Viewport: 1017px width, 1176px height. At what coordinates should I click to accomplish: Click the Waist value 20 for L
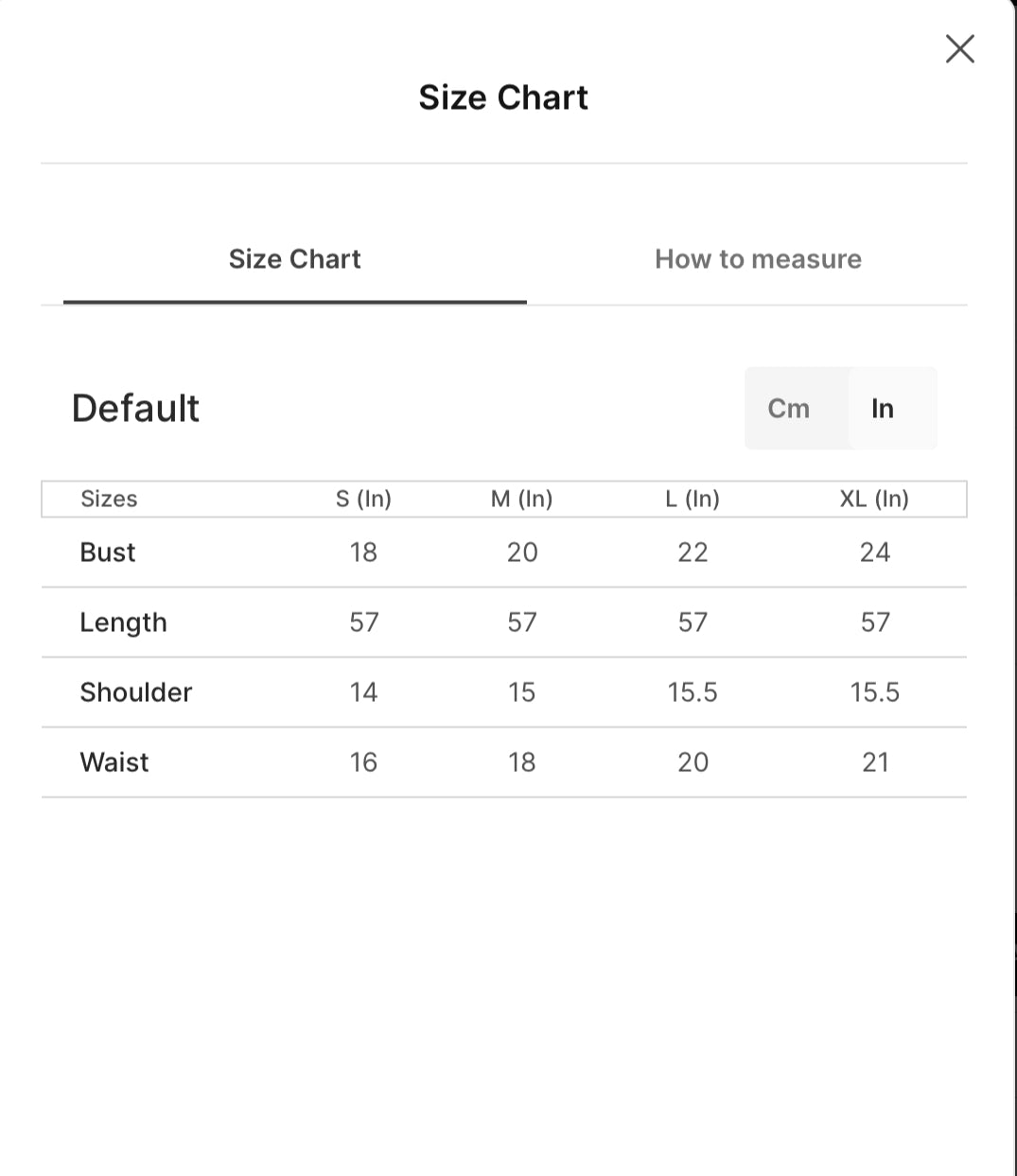[693, 763]
